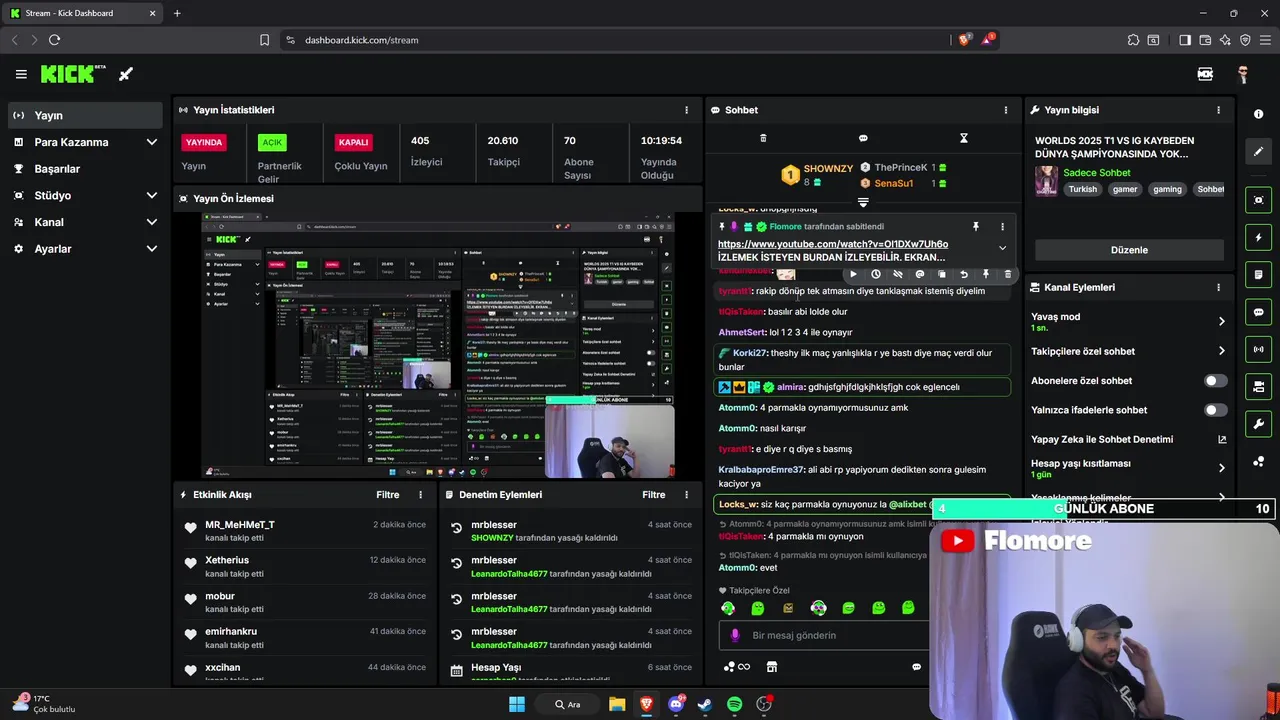
Task: Open the Windows Start menu
Action: click(x=517, y=705)
